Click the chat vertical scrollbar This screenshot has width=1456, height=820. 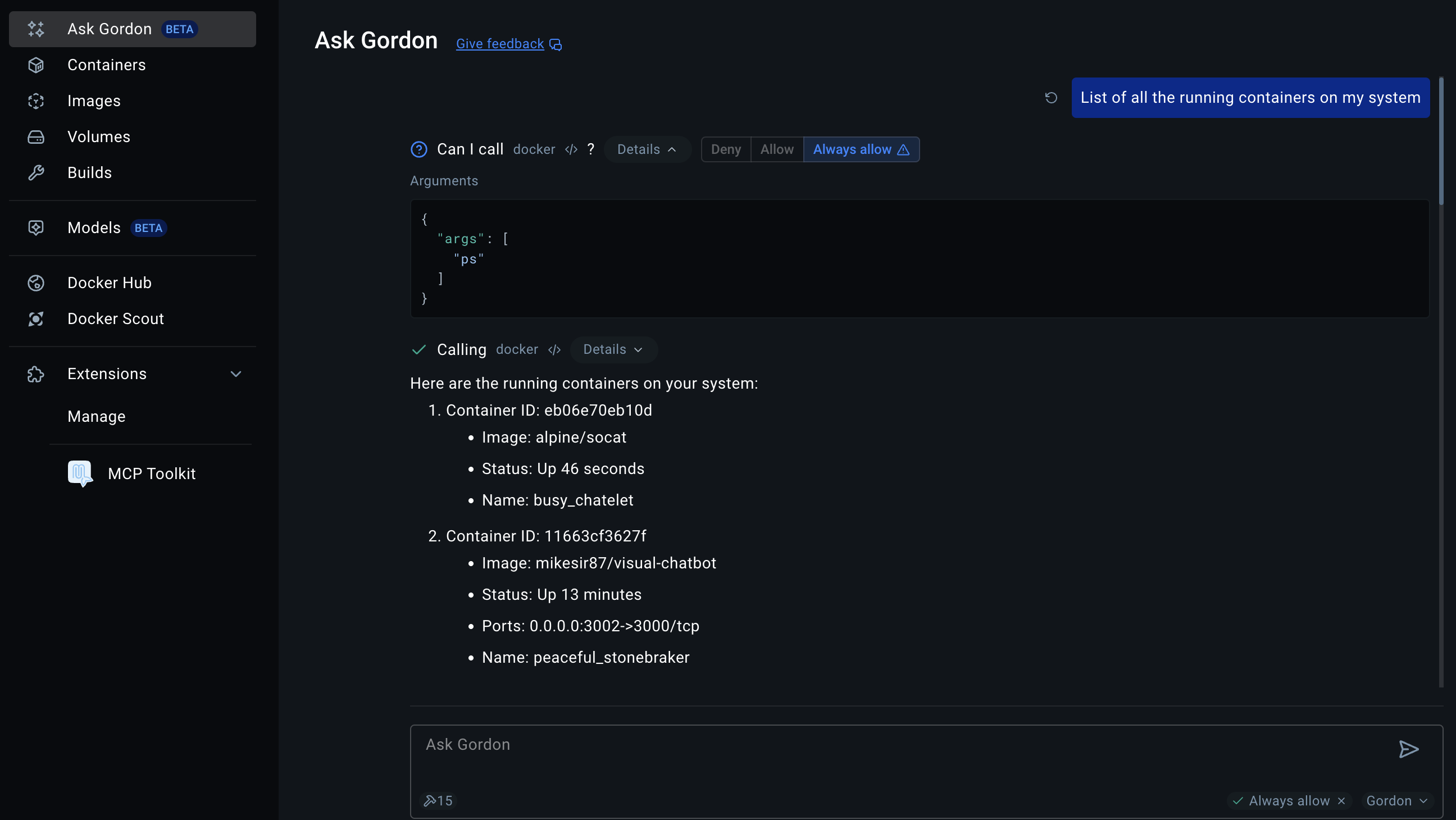pyautogui.click(x=1441, y=142)
